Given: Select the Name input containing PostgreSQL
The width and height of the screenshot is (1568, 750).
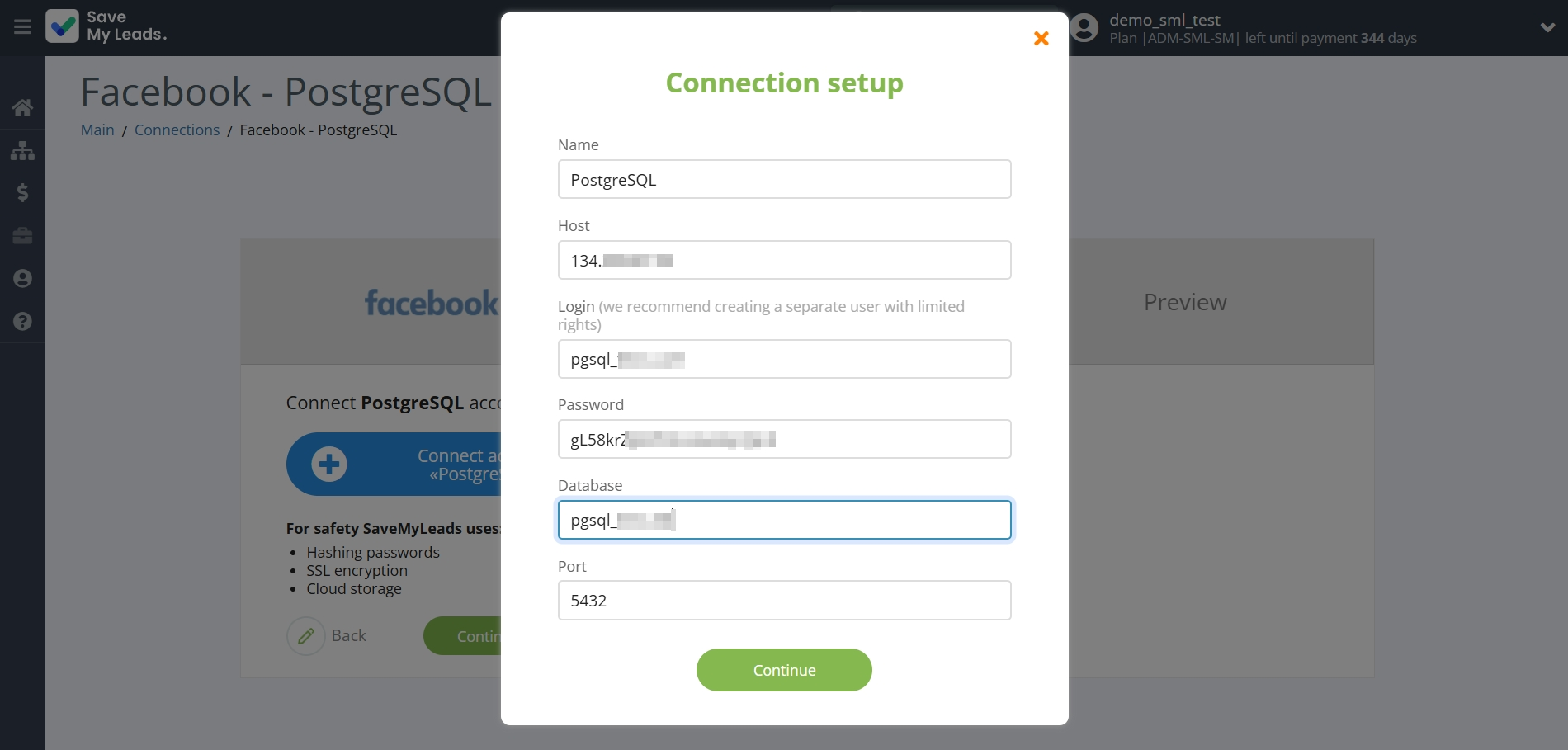Looking at the screenshot, I should (783, 179).
